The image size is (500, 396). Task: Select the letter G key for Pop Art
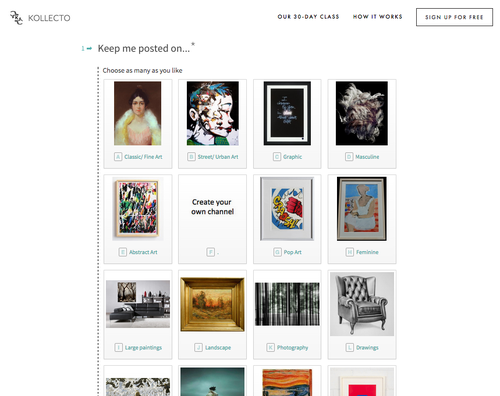277,252
